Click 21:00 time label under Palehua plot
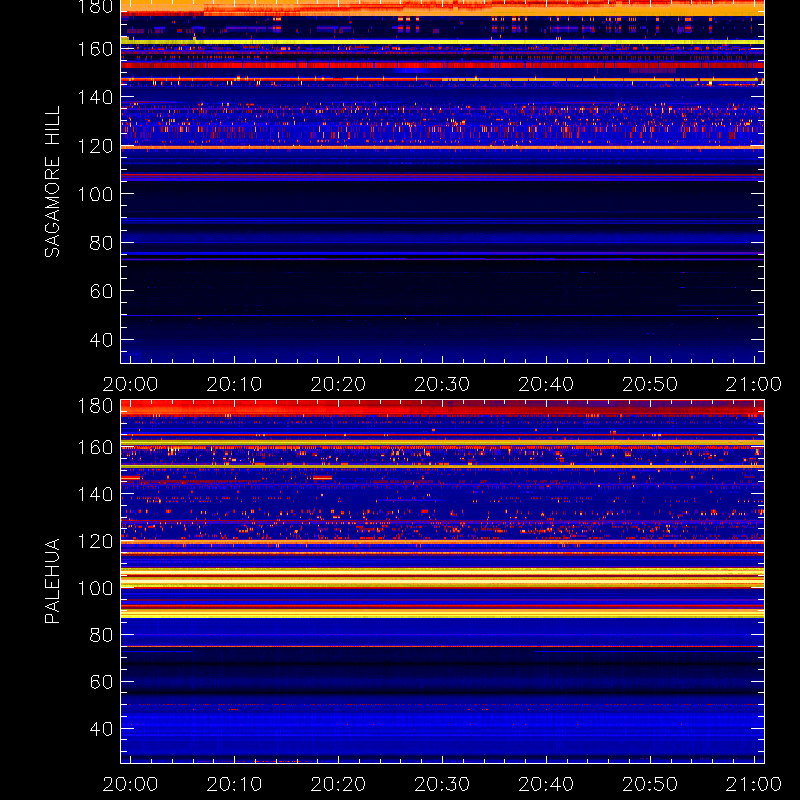Viewport: 800px width, 800px height. click(x=754, y=784)
